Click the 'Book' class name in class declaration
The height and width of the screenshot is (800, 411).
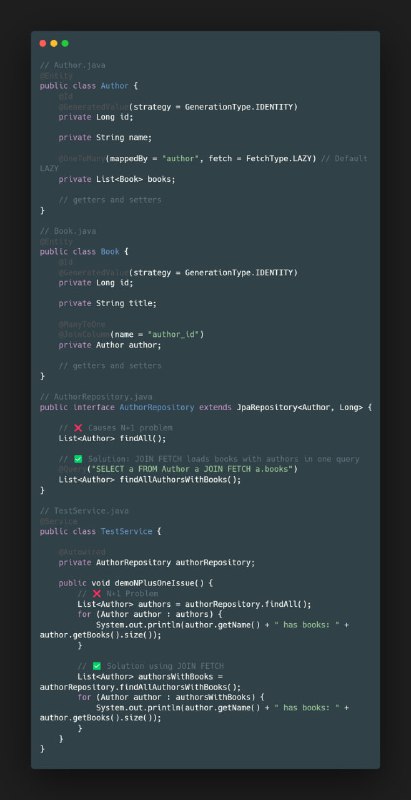[110, 252]
